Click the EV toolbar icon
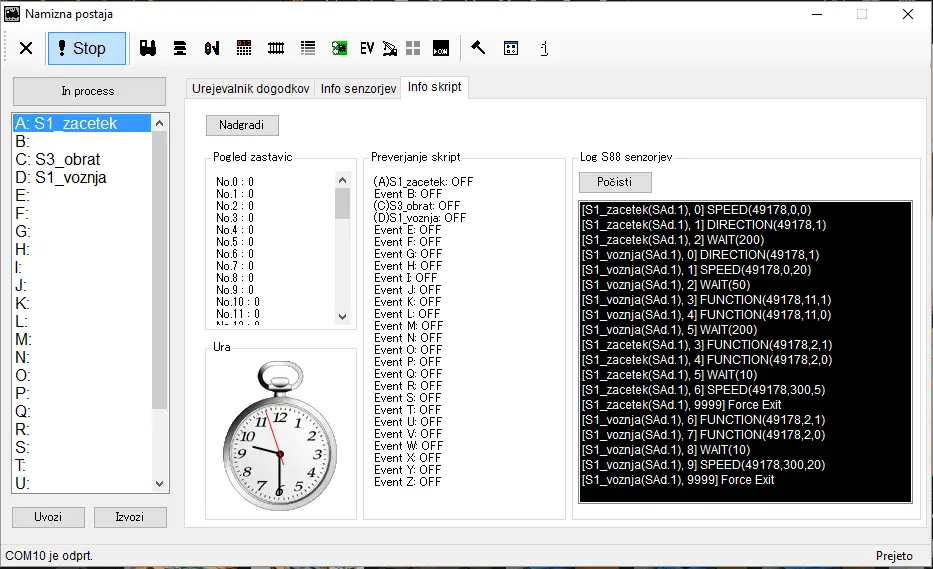 click(x=366, y=48)
